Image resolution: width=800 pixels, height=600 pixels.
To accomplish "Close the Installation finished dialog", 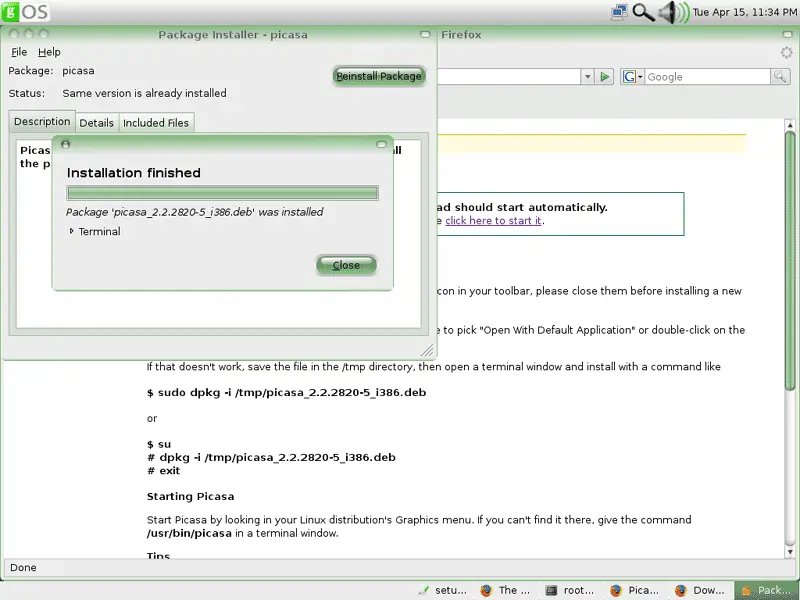I will pyautogui.click(x=346, y=265).
